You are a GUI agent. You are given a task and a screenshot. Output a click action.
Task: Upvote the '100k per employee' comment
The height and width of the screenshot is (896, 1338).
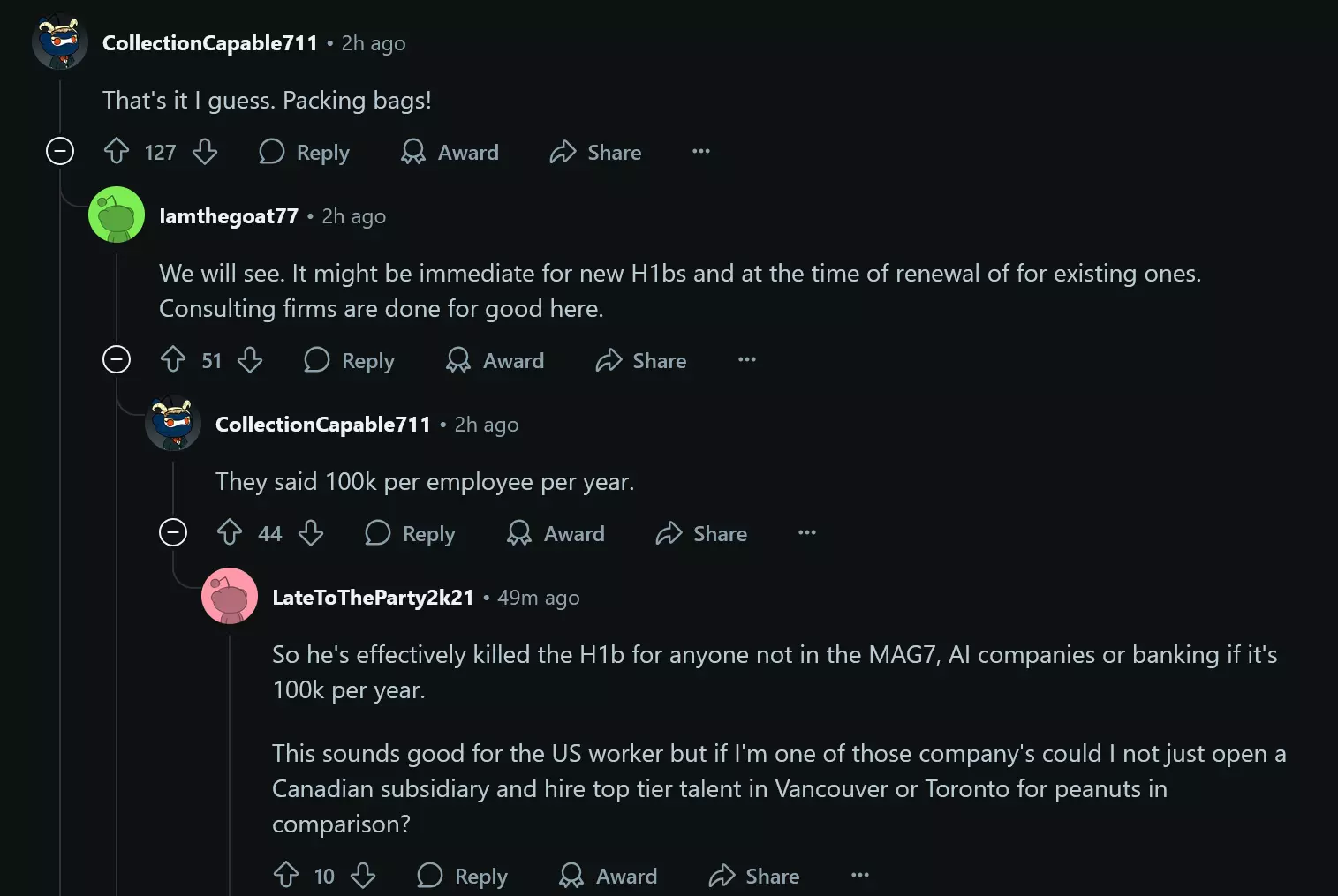coord(230,533)
